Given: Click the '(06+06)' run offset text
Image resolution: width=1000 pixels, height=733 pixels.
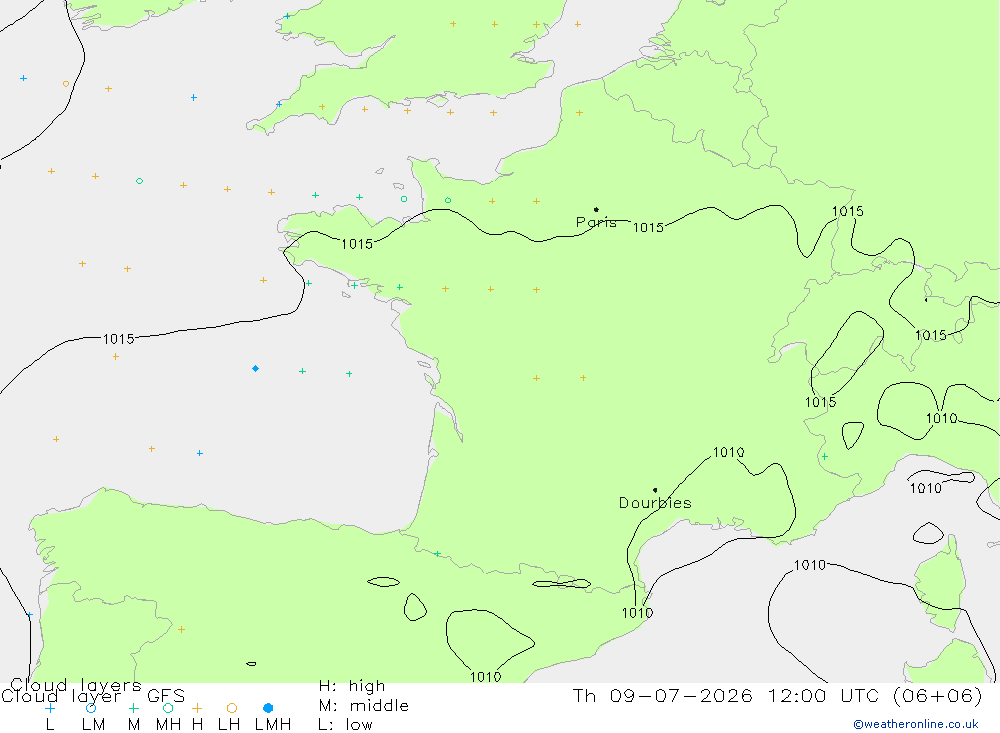Looking at the screenshot, I should [x=938, y=695].
